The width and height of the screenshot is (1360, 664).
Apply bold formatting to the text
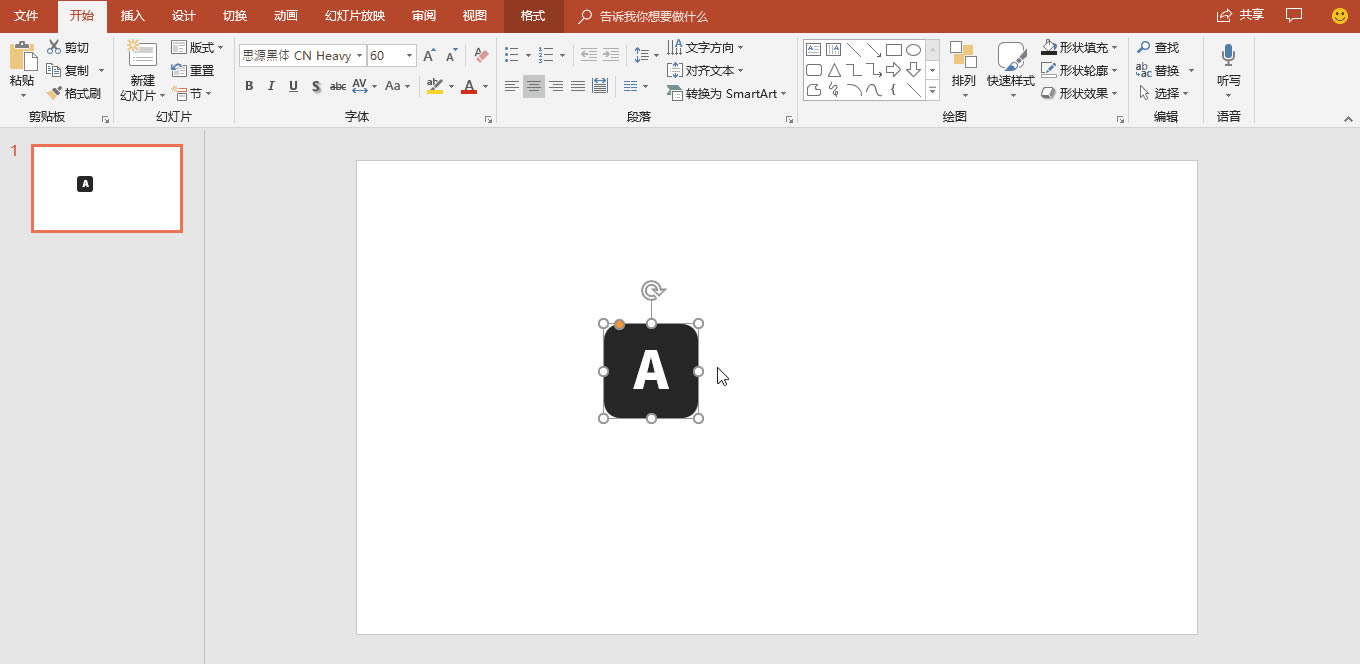click(249, 86)
